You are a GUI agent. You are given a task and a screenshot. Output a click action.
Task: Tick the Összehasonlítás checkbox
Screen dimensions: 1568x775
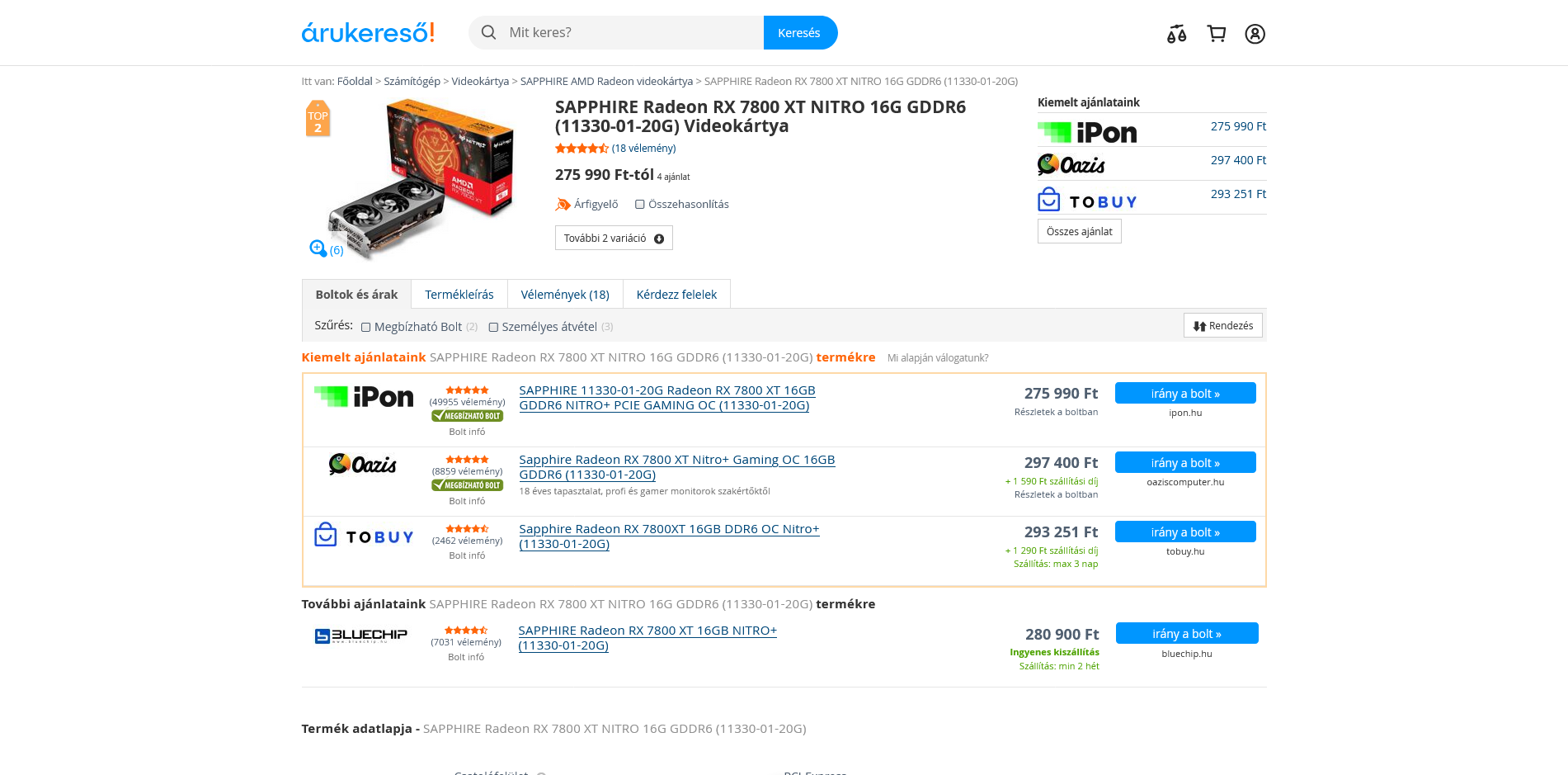pyautogui.click(x=639, y=204)
